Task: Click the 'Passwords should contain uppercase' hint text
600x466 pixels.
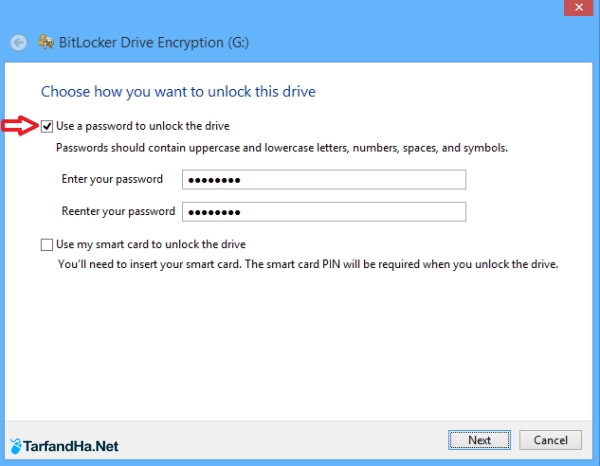Action: pyautogui.click(x=282, y=148)
